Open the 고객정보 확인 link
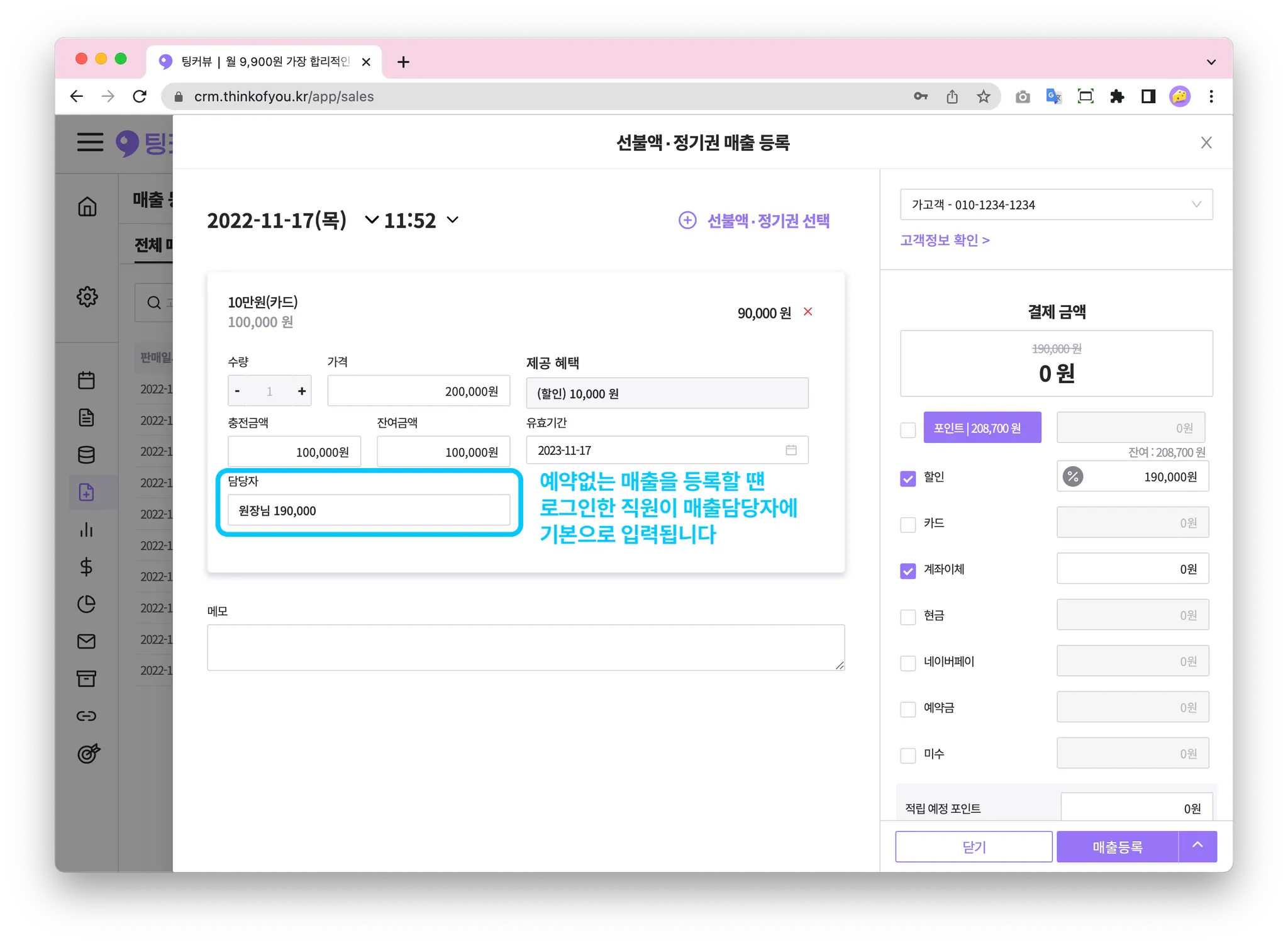Screen dimensions: 1288x945 (x=944, y=240)
